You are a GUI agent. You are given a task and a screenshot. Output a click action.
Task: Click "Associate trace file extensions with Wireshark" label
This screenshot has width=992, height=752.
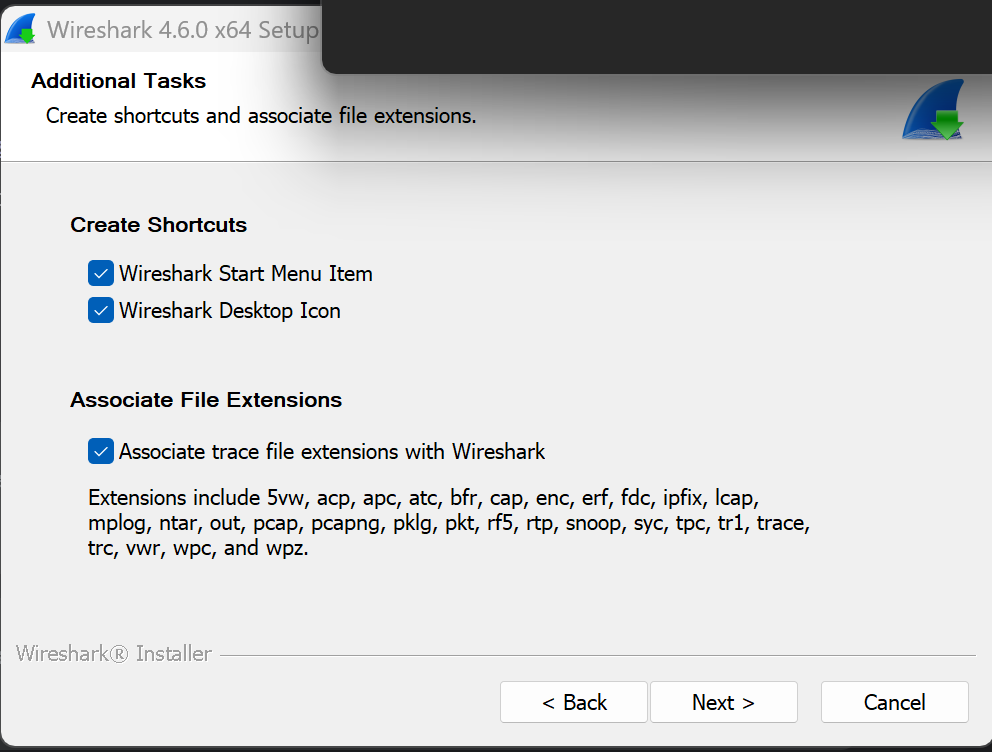pos(332,452)
